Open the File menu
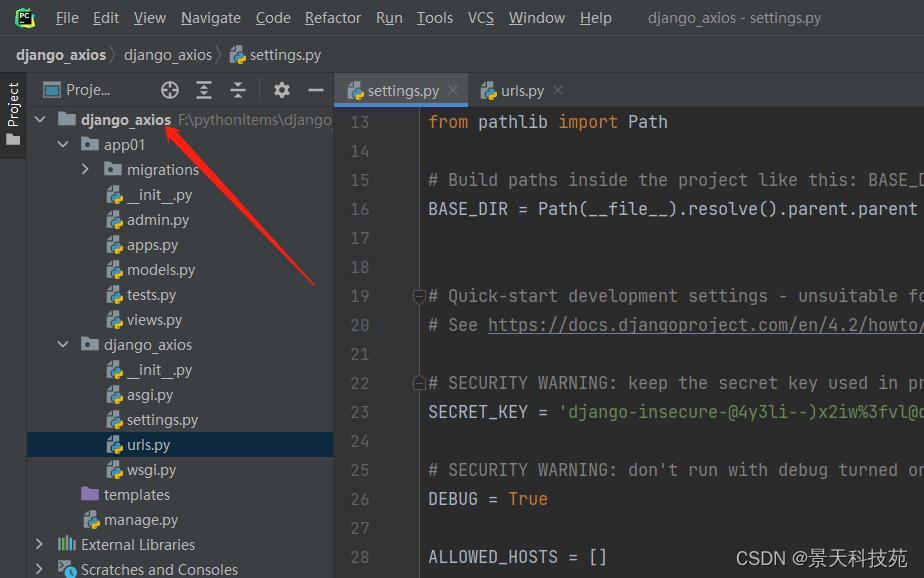The height and width of the screenshot is (578, 924). 67,18
